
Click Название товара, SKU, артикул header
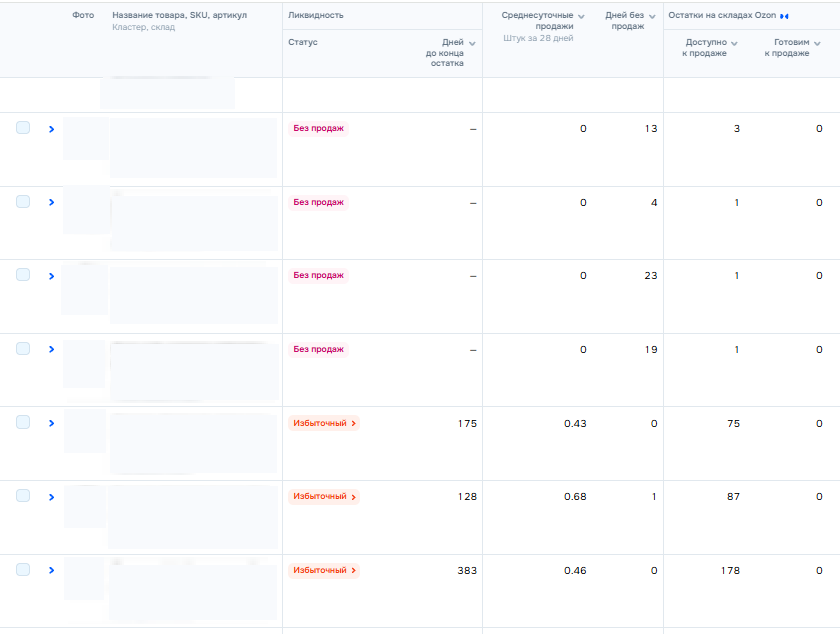pyautogui.click(x=179, y=15)
